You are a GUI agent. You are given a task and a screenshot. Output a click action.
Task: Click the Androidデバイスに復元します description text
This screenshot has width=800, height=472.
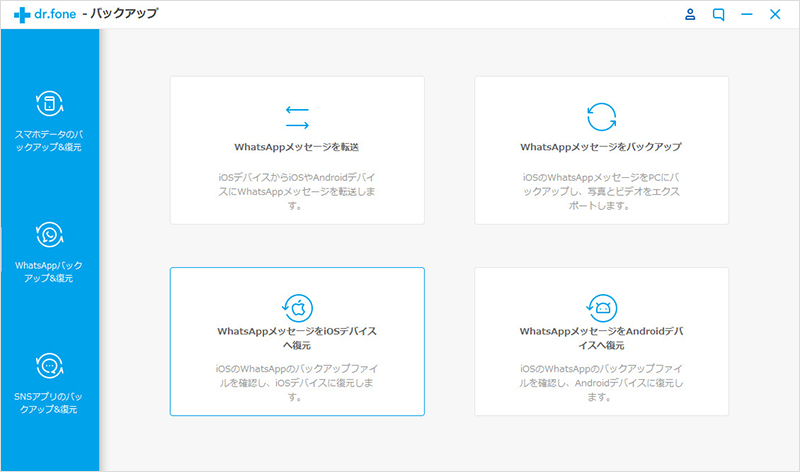coord(601,383)
